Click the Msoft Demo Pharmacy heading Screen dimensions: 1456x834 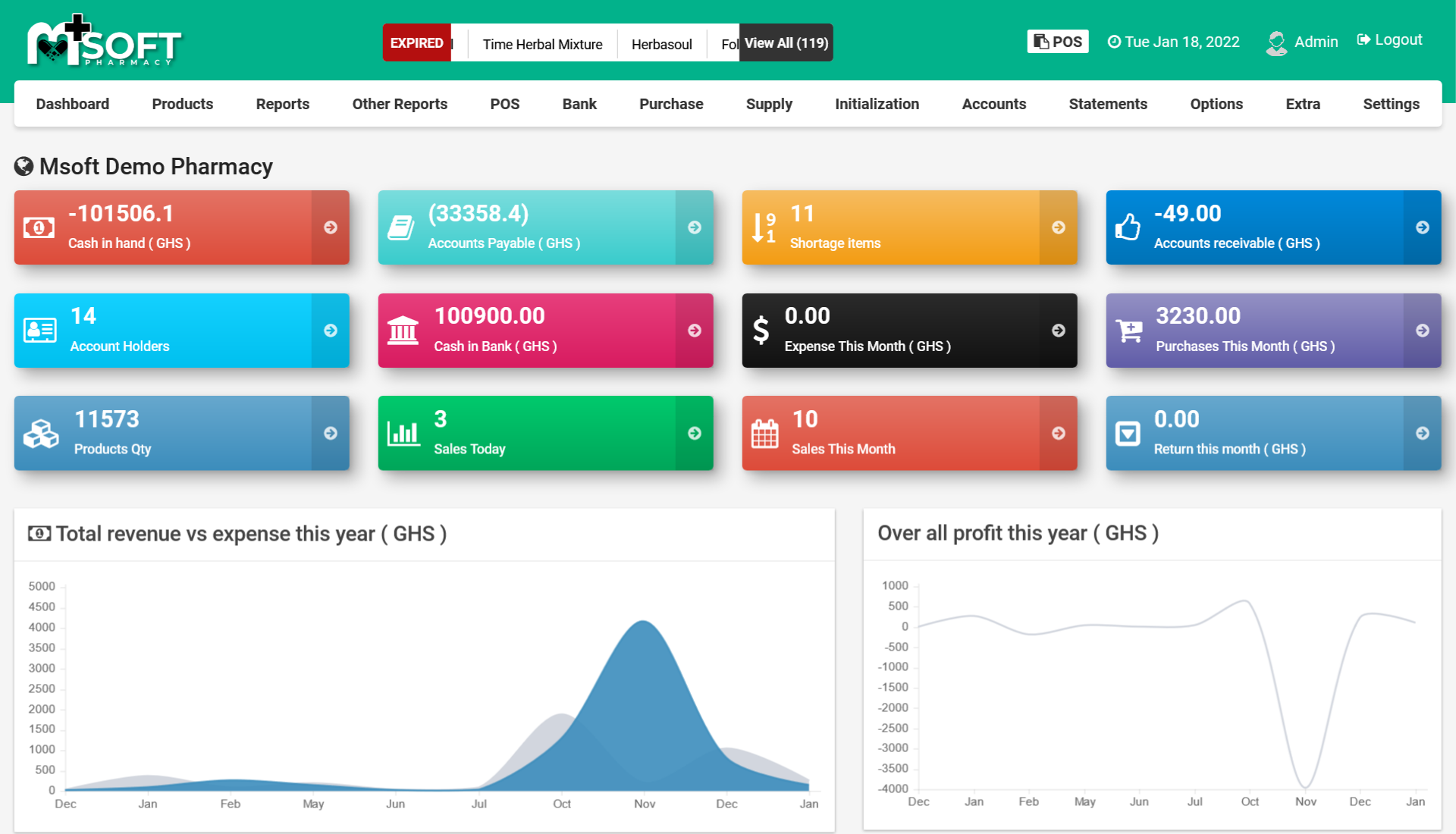(x=156, y=166)
